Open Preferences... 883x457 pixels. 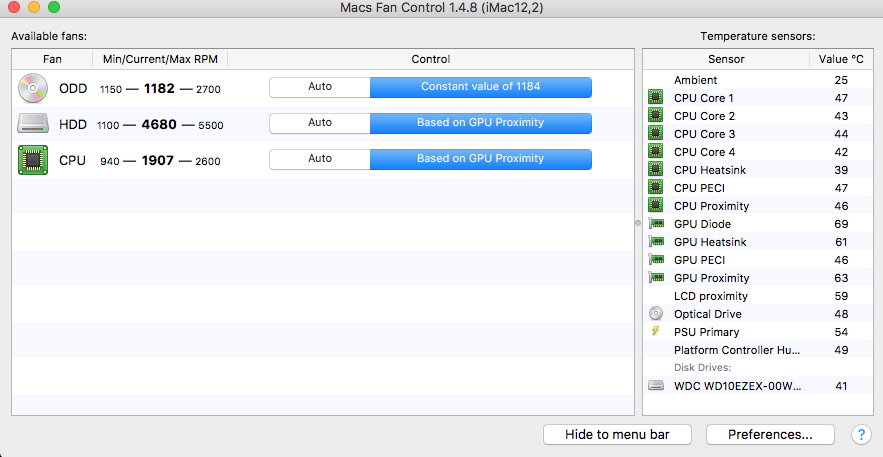tap(770, 434)
